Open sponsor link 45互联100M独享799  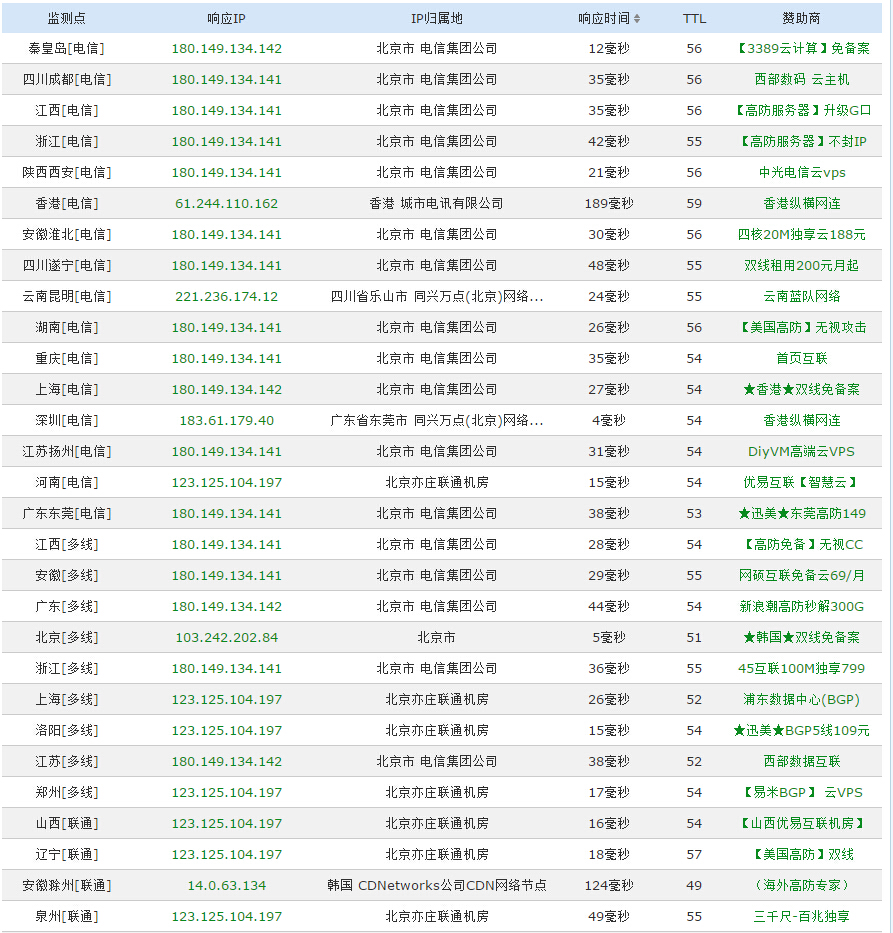[x=801, y=668]
